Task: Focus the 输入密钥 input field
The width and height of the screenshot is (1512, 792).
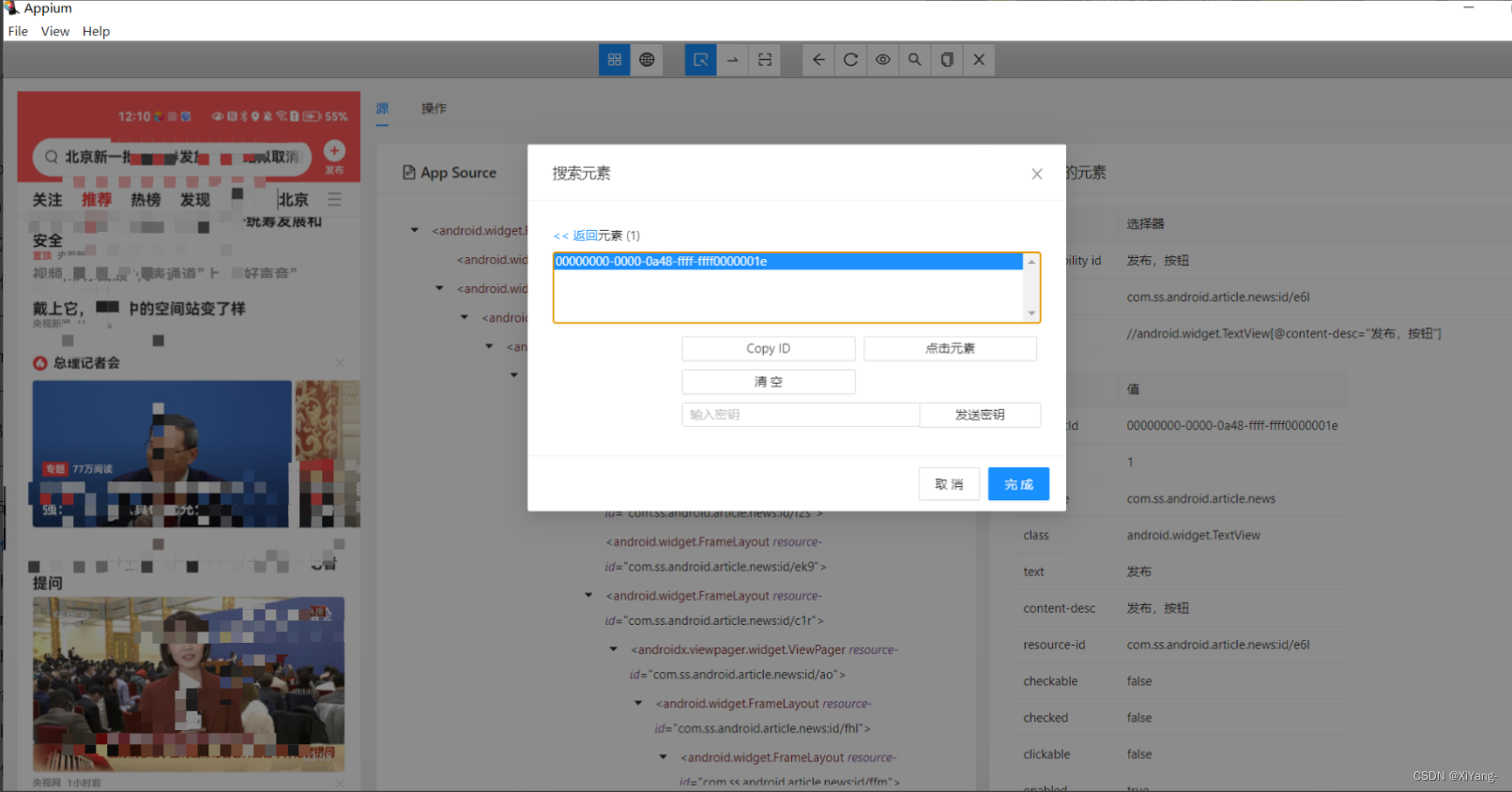Action: tap(801, 415)
